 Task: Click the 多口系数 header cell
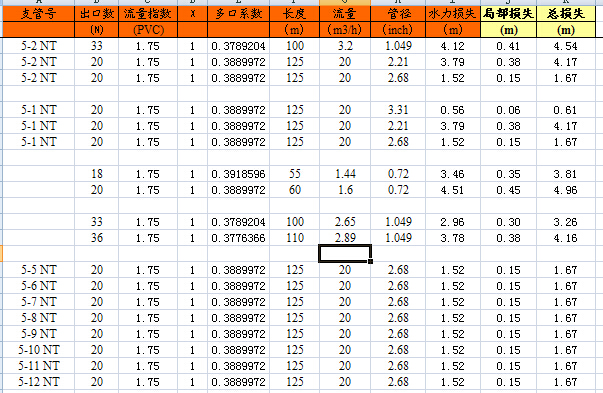238,14
